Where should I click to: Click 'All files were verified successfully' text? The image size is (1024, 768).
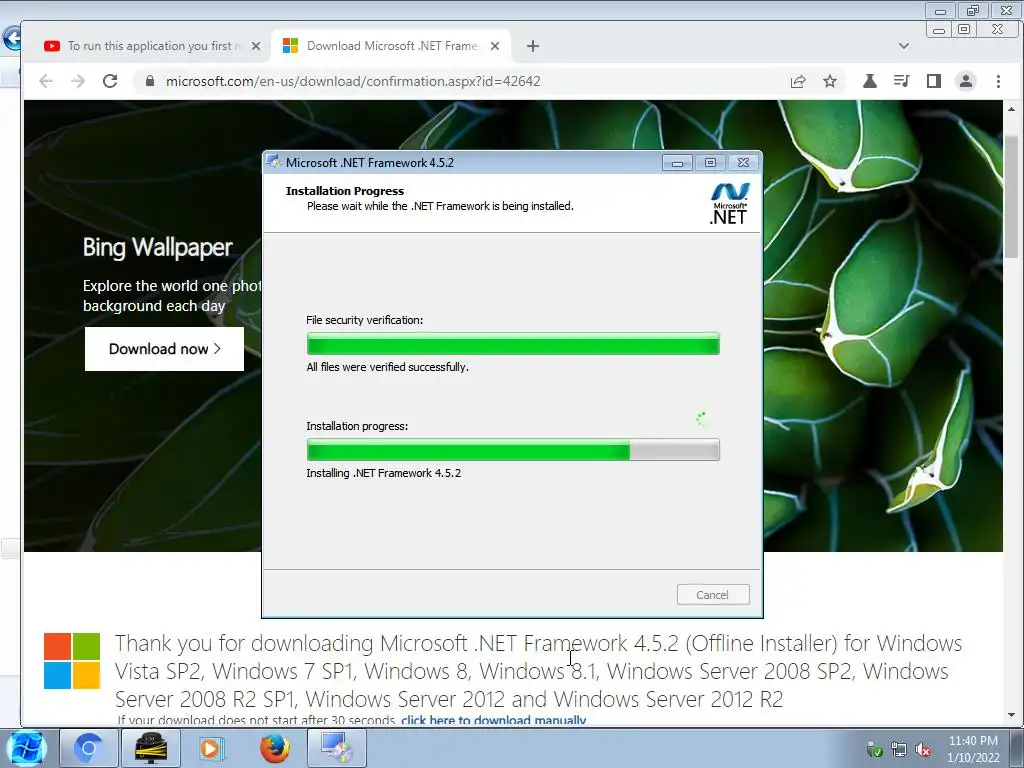pos(387,367)
